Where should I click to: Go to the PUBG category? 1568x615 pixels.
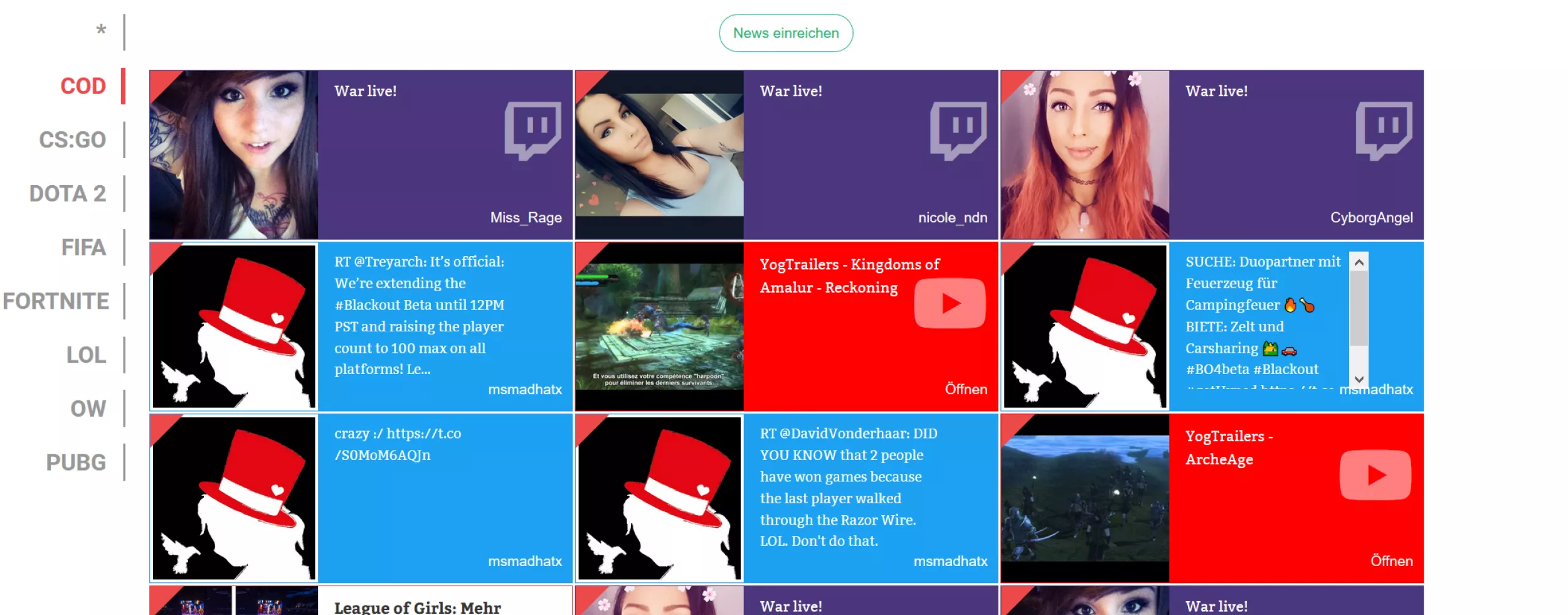76,463
